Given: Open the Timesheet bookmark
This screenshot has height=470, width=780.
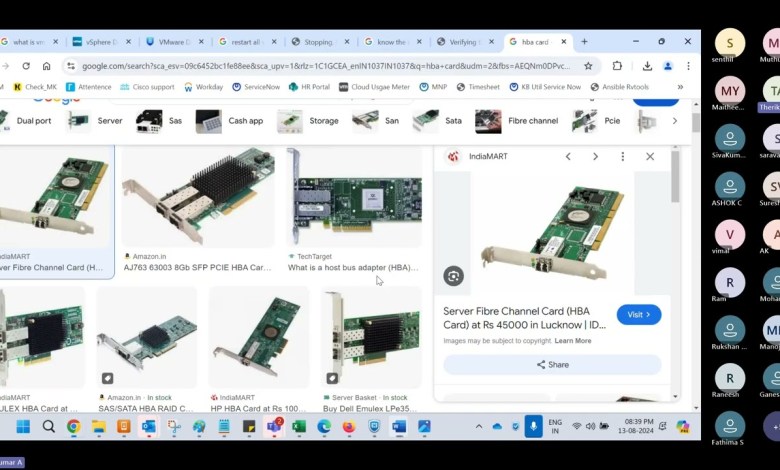Looking at the screenshot, I should coord(478,87).
